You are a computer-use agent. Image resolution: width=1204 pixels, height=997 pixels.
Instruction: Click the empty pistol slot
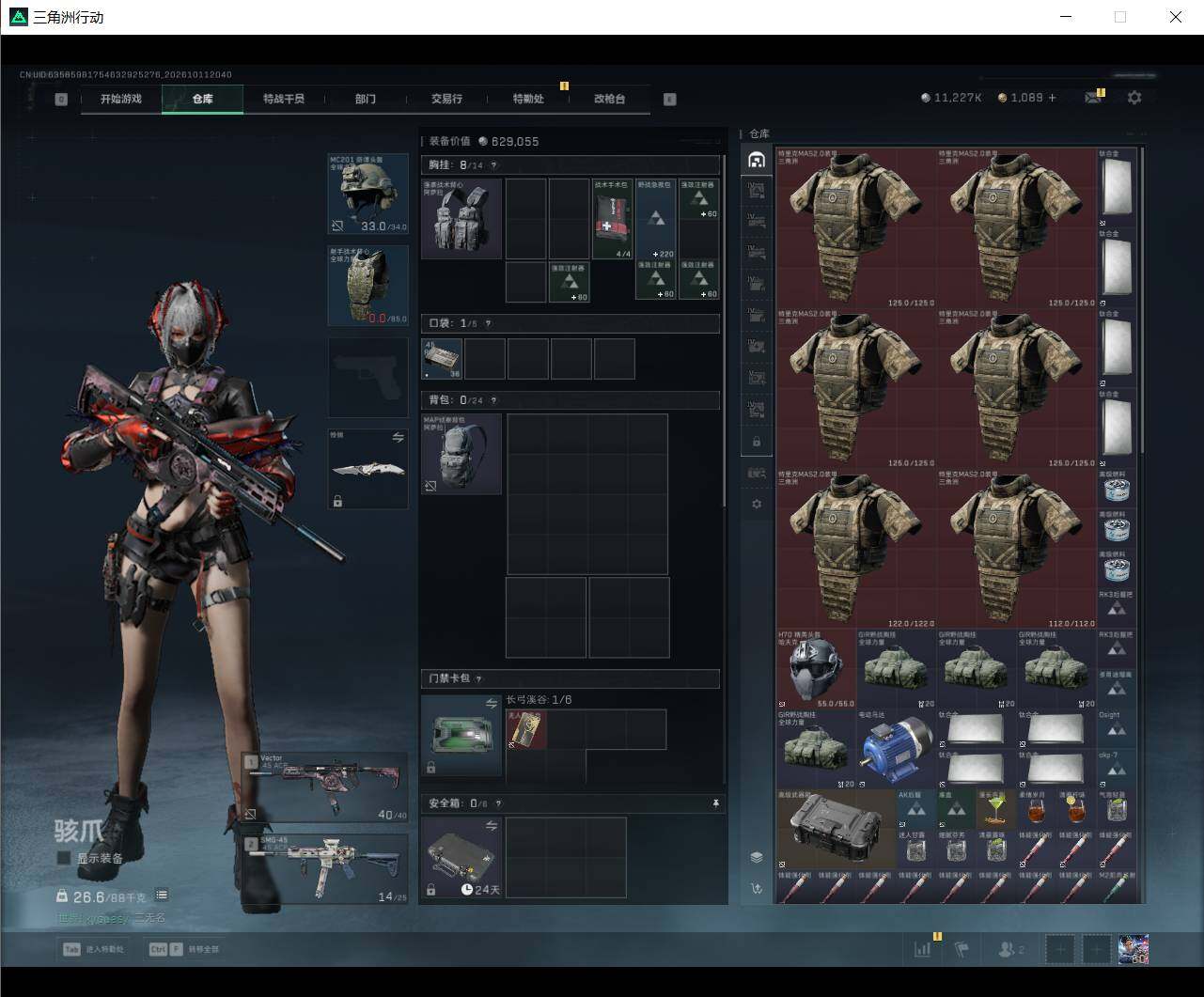click(x=367, y=377)
